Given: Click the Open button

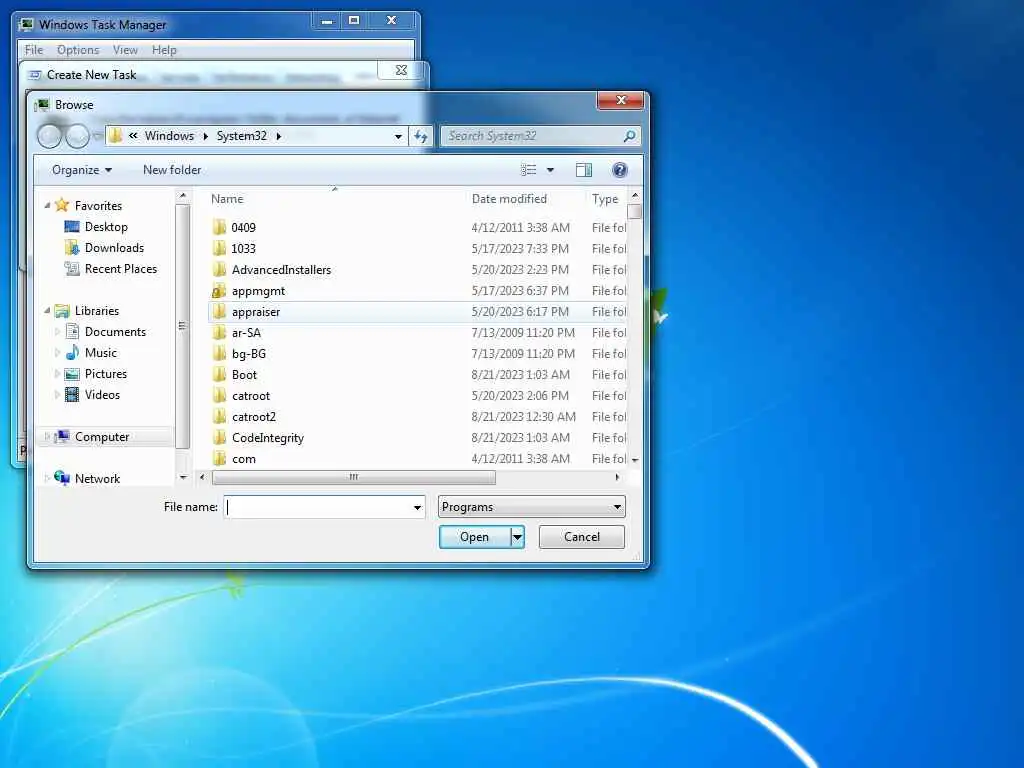Looking at the screenshot, I should point(475,537).
